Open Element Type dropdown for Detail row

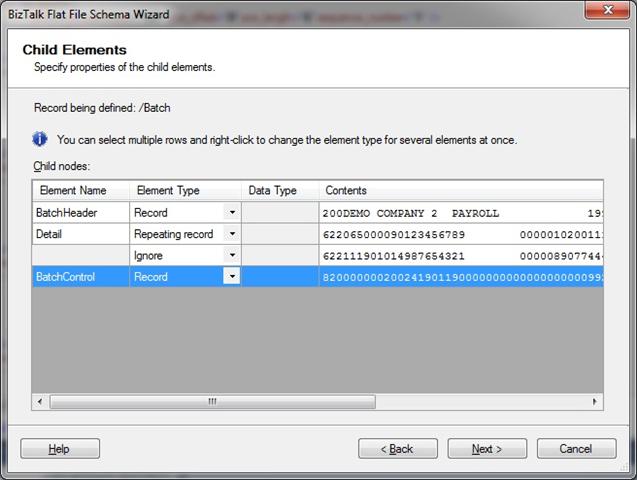pos(232,234)
